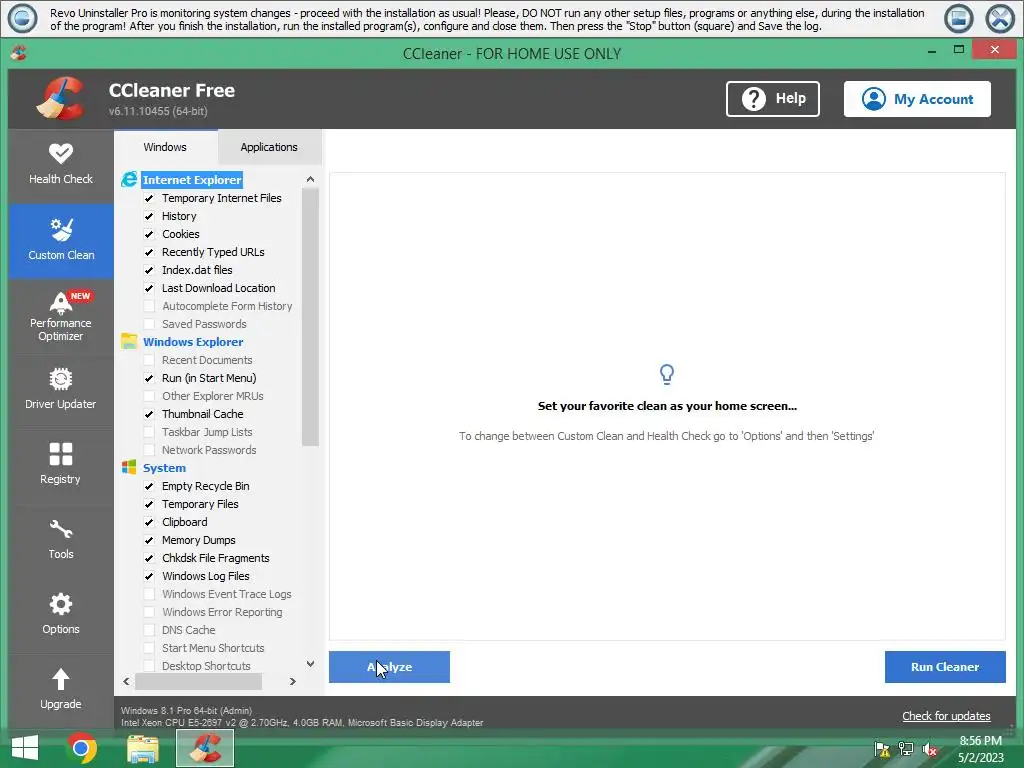This screenshot has width=1024, height=768.
Task: Check Windows Error Reporting
Action: point(149,612)
